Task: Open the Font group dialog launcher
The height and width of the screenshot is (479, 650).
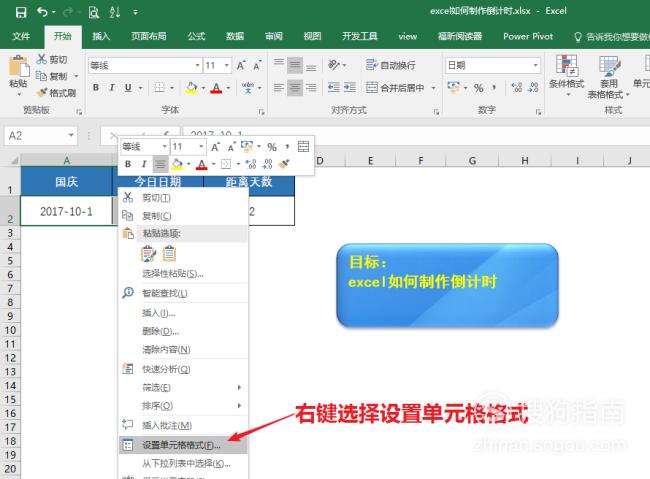Action: coord(262,112)
